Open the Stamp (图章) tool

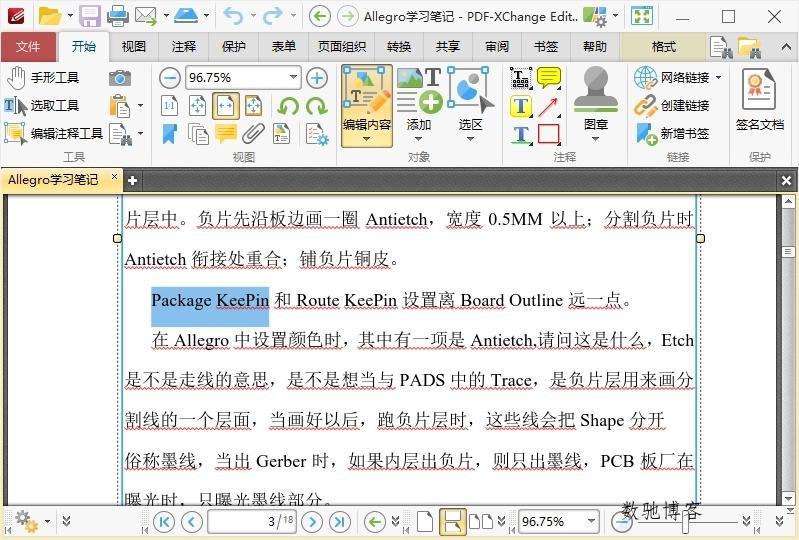[x=595, y=105]
